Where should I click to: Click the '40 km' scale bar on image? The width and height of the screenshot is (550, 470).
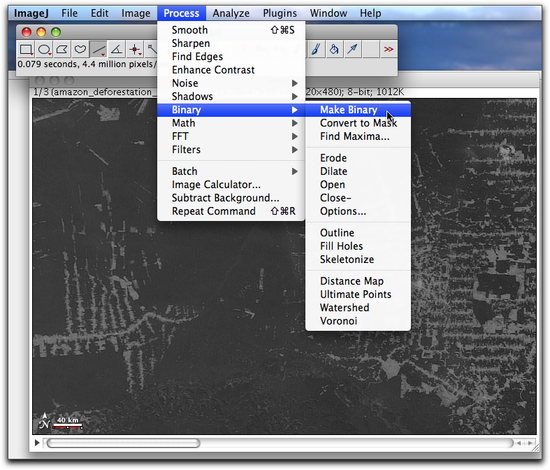(x=68, y=423)
